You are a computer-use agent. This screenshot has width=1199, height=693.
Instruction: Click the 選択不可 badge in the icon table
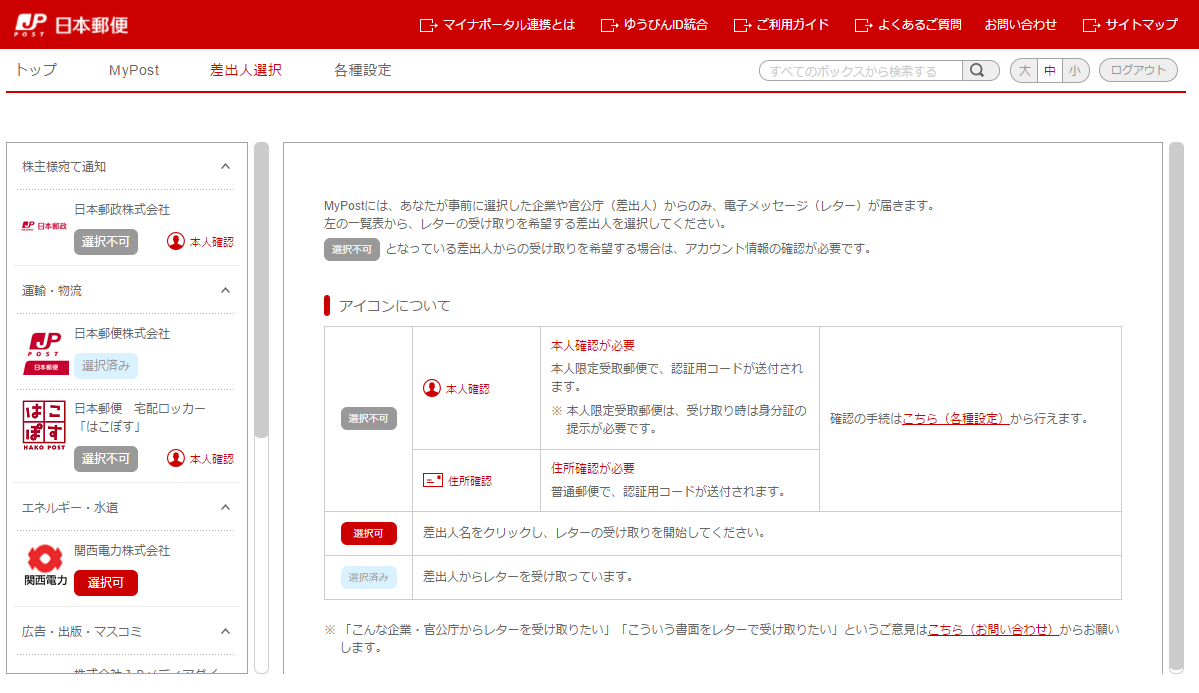tap(369, 418)
